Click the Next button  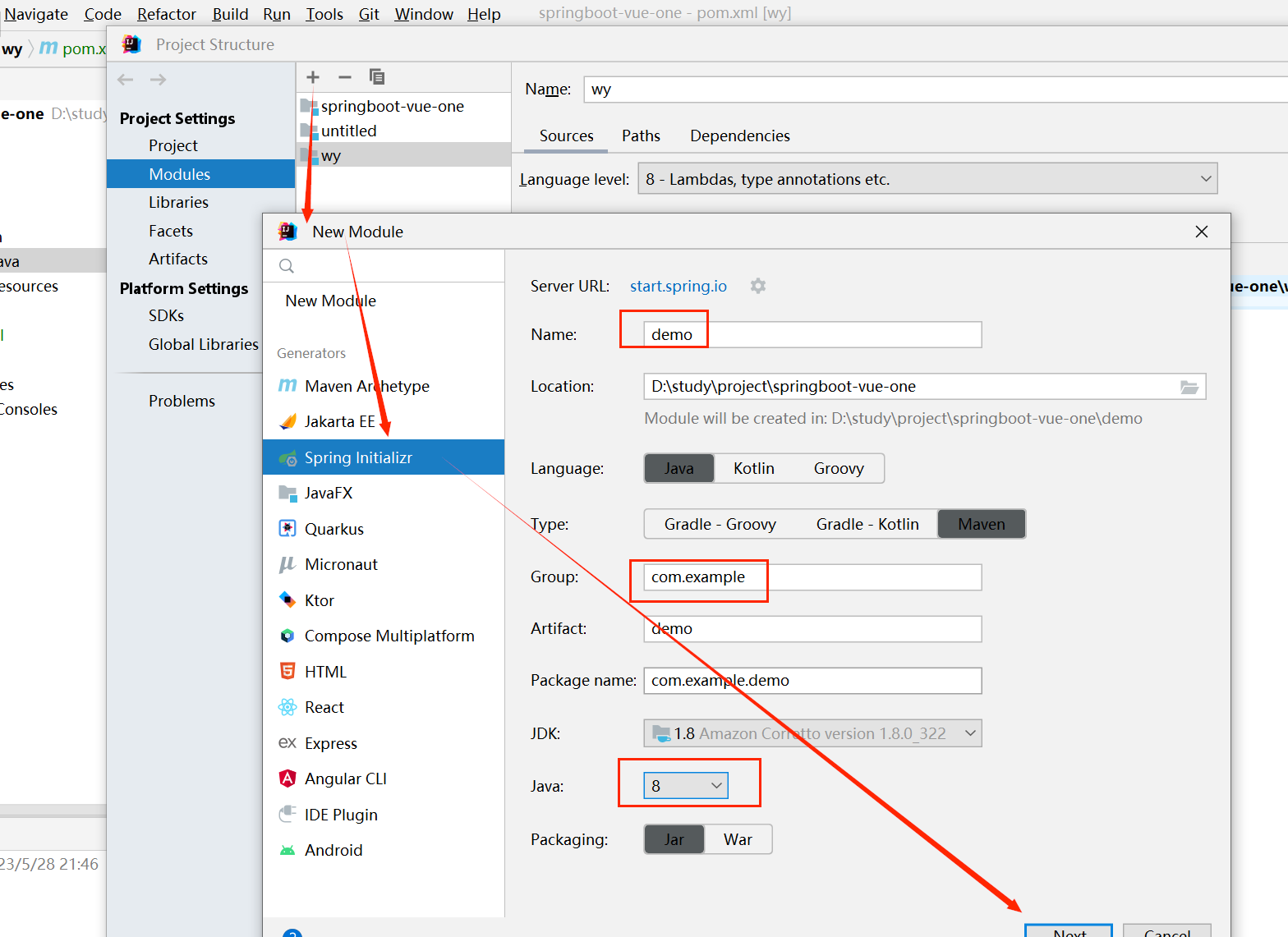pyautogui.click(x=1069, y=931)
